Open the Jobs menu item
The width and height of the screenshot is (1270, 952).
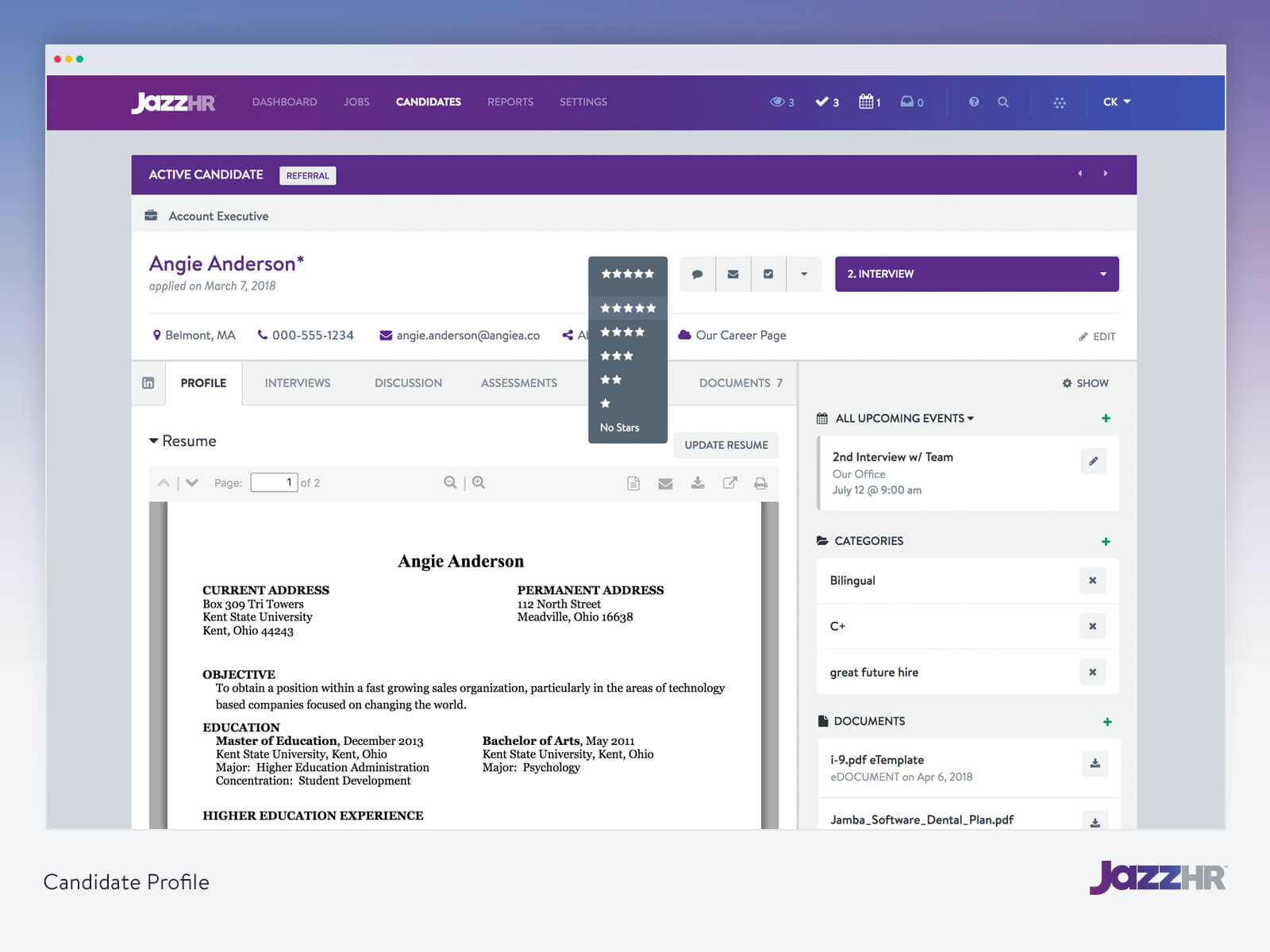356,102
